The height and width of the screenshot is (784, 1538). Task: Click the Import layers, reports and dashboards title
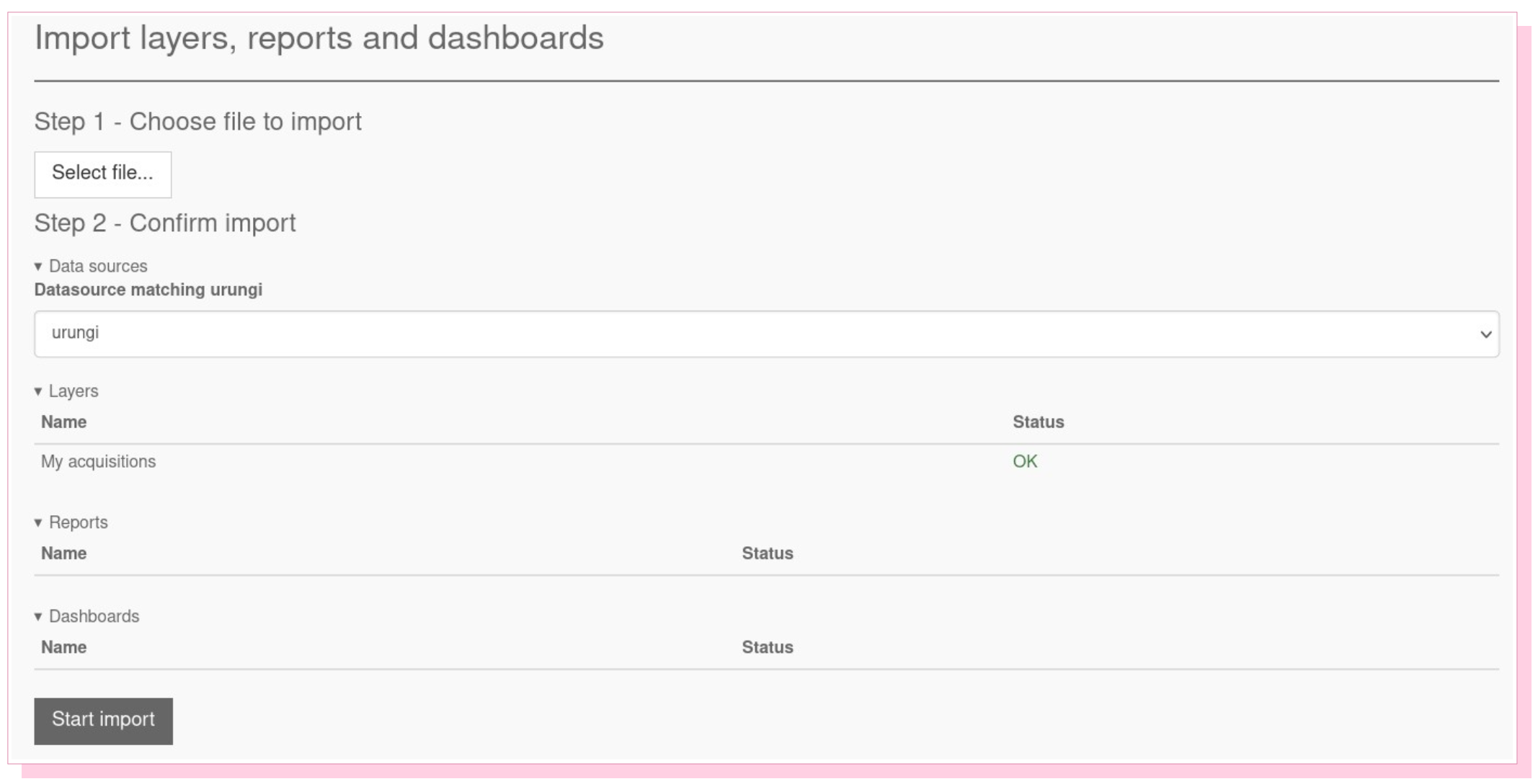[319, 38]
